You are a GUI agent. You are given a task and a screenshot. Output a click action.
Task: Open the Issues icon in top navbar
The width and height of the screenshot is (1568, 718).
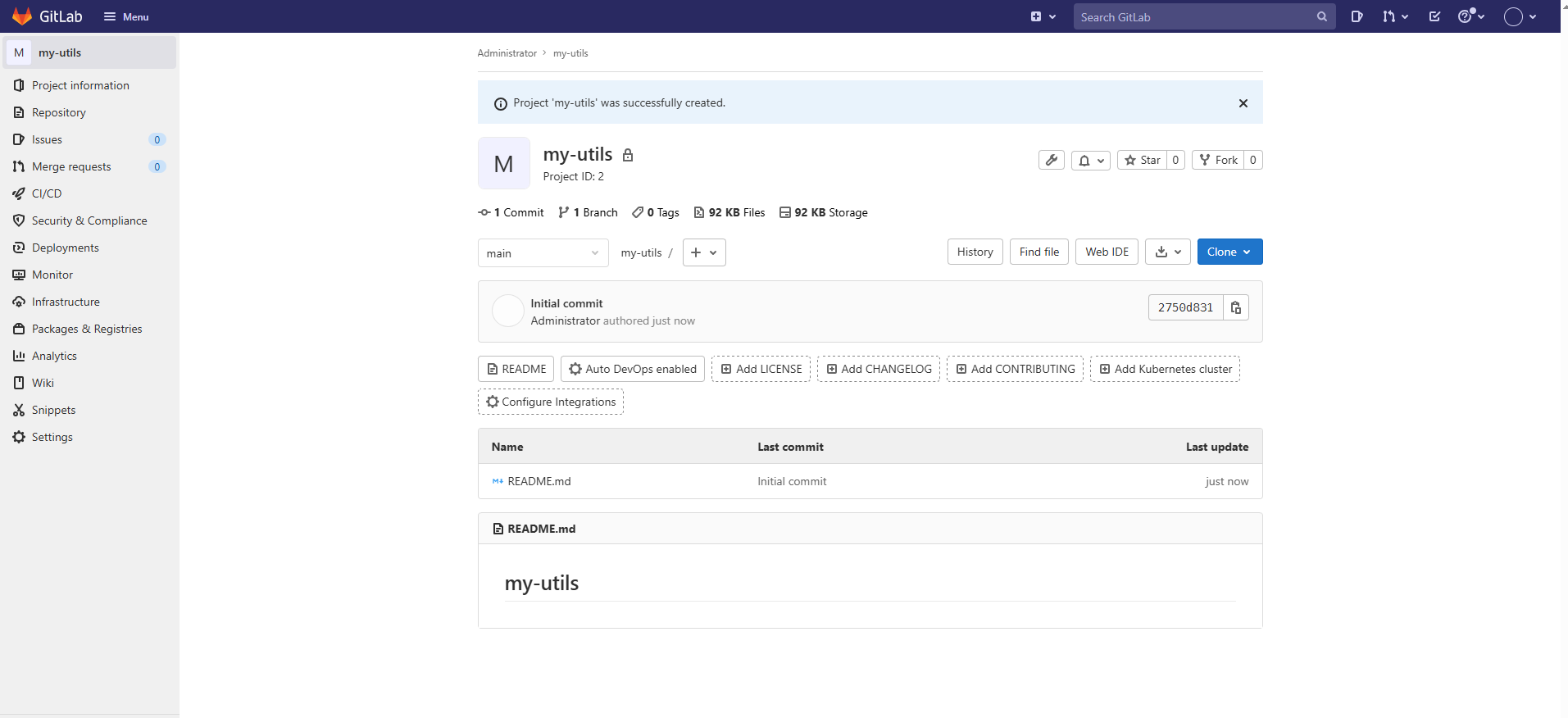1357,16
